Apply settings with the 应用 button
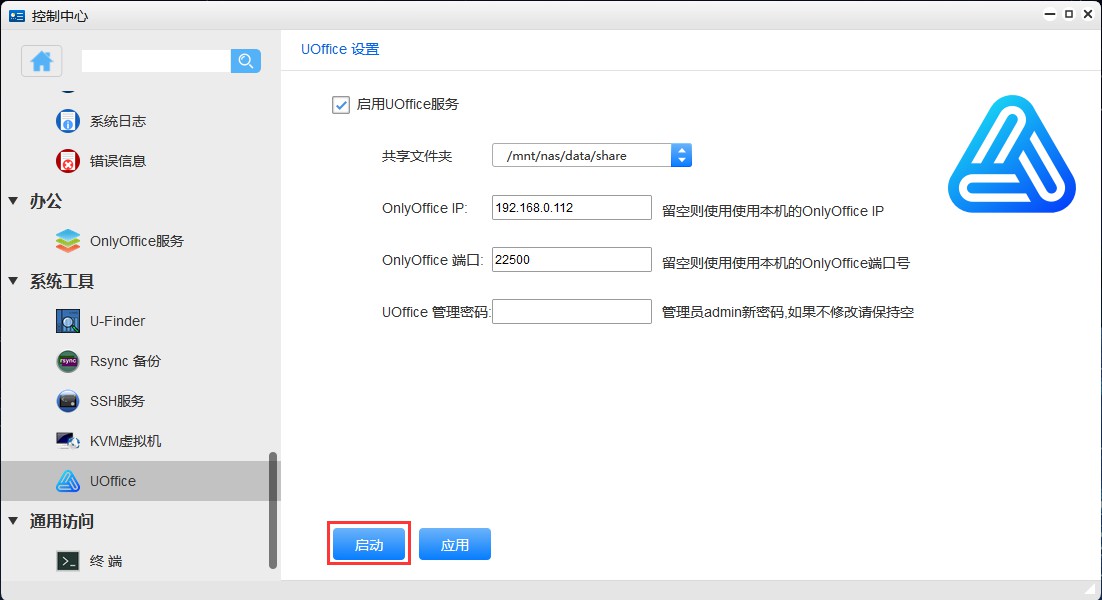The height and width of the screenshot is (600, 1102). pyautogui.click(x=455, y=543)
